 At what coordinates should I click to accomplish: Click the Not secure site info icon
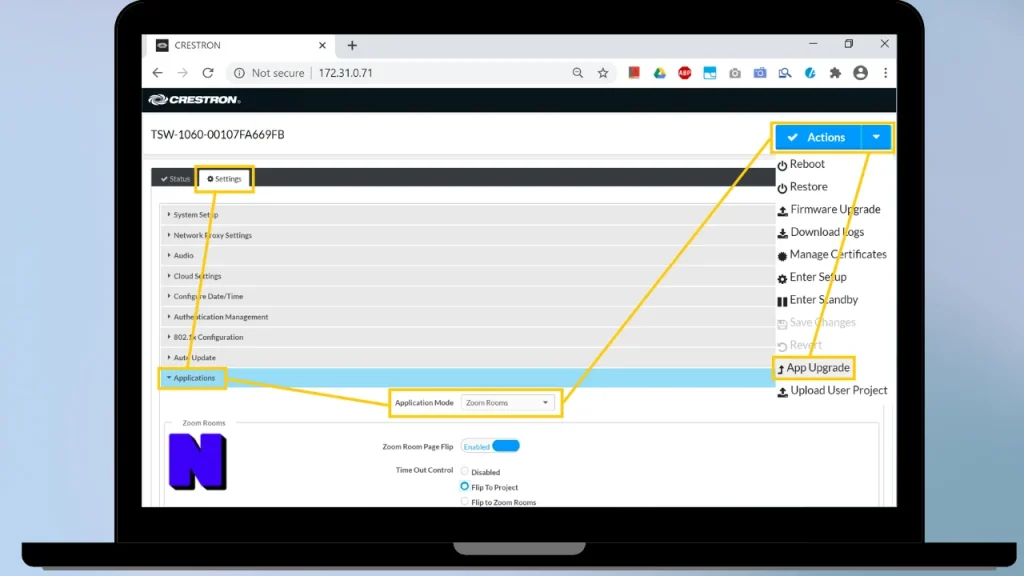point(239,72)
